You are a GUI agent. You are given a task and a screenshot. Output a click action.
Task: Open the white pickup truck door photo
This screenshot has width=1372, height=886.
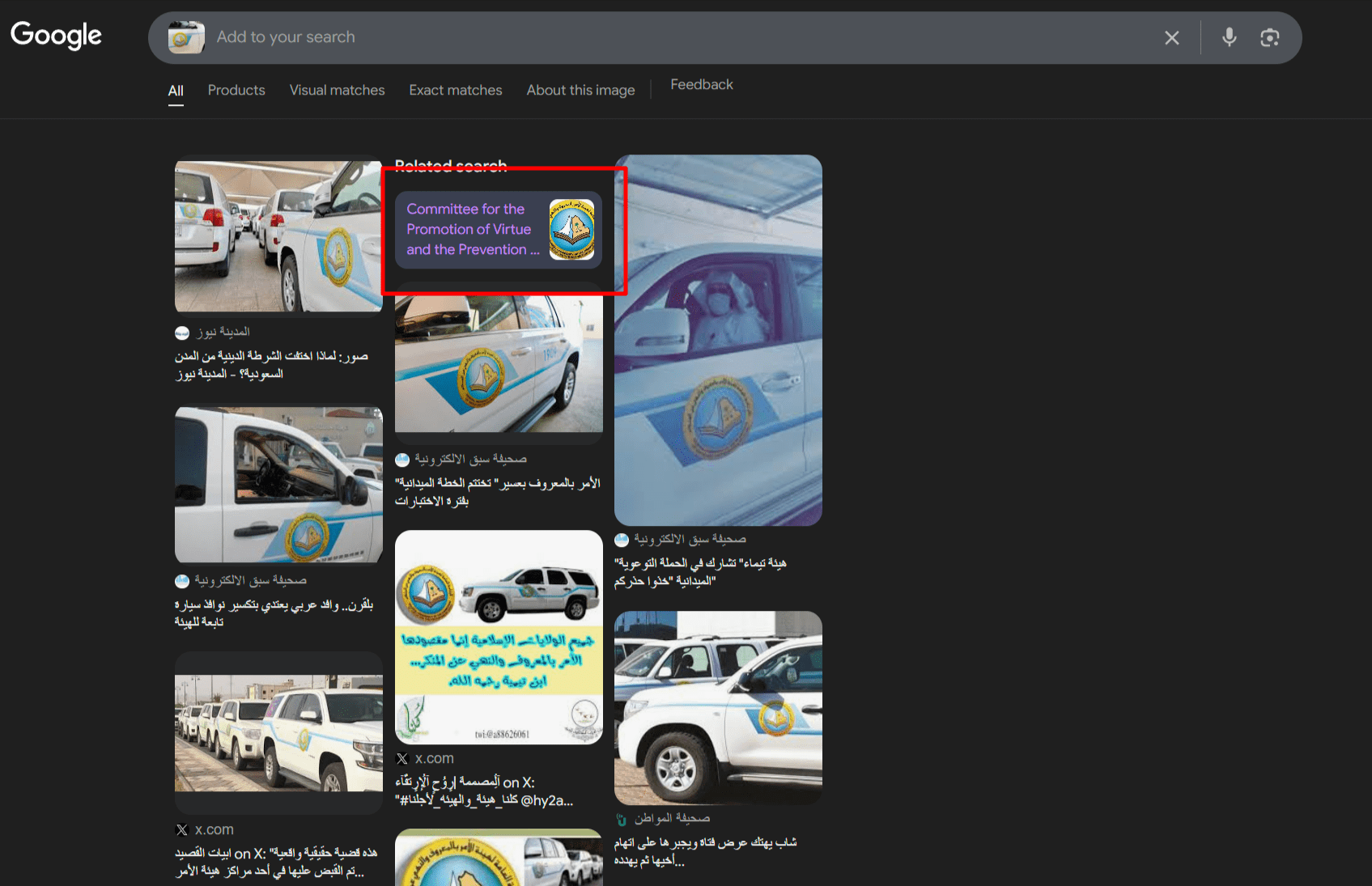click(x=278, y=485)
